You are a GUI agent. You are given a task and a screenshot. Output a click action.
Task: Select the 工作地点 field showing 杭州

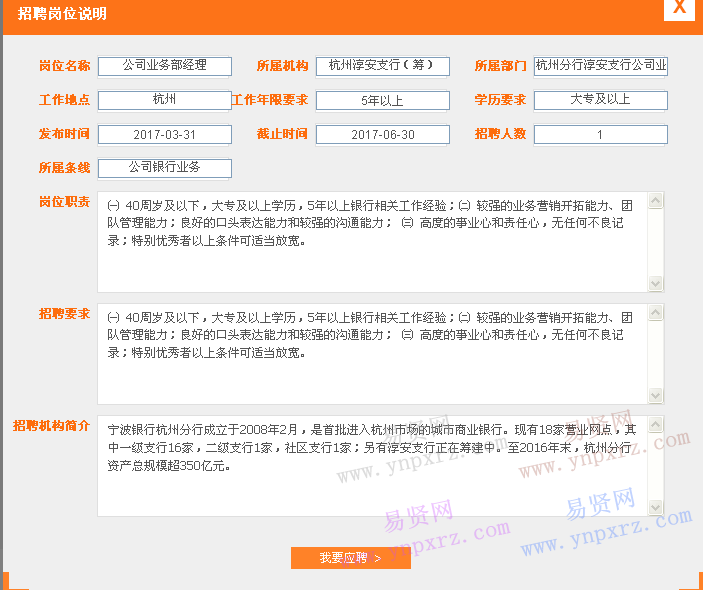coord(165,100)
